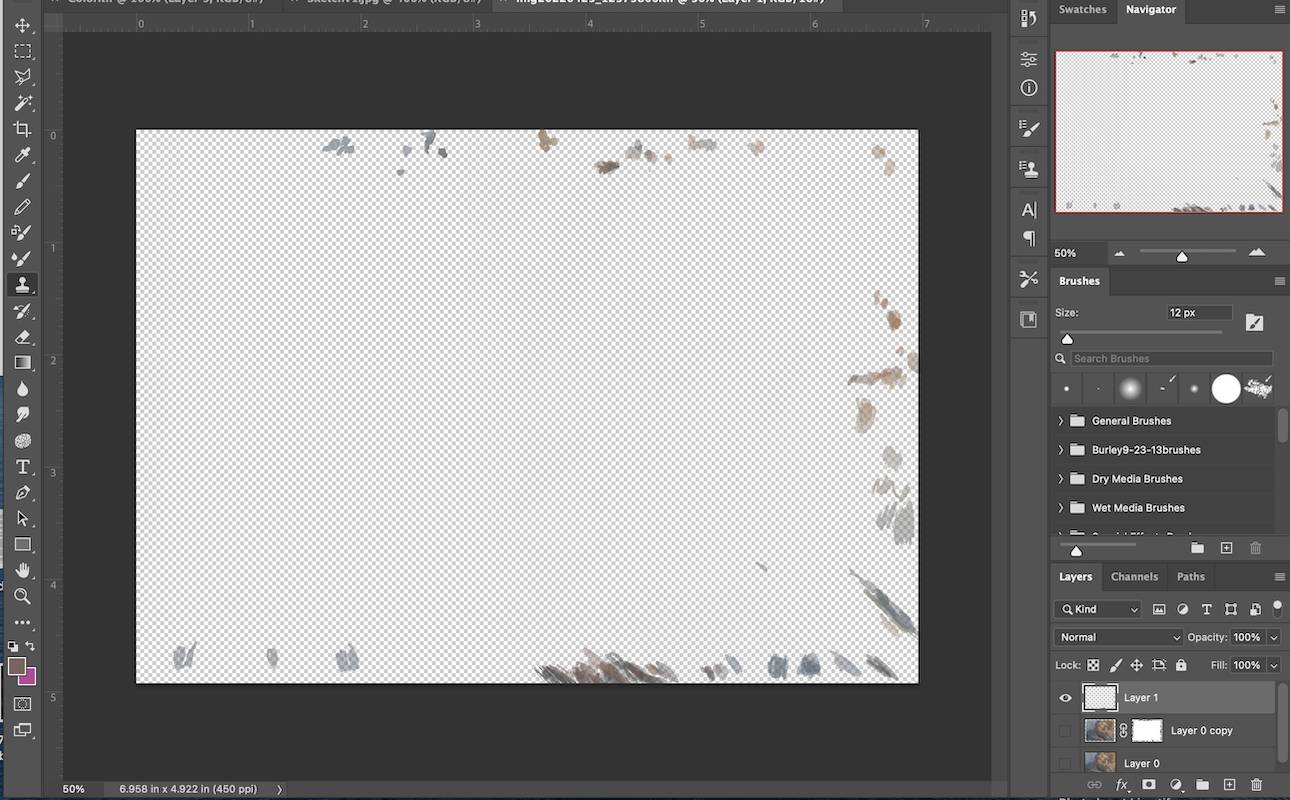Viewport: 1290px width, 800px height.
Task: Select the Crop tool
Action: [x=22, y=129]
